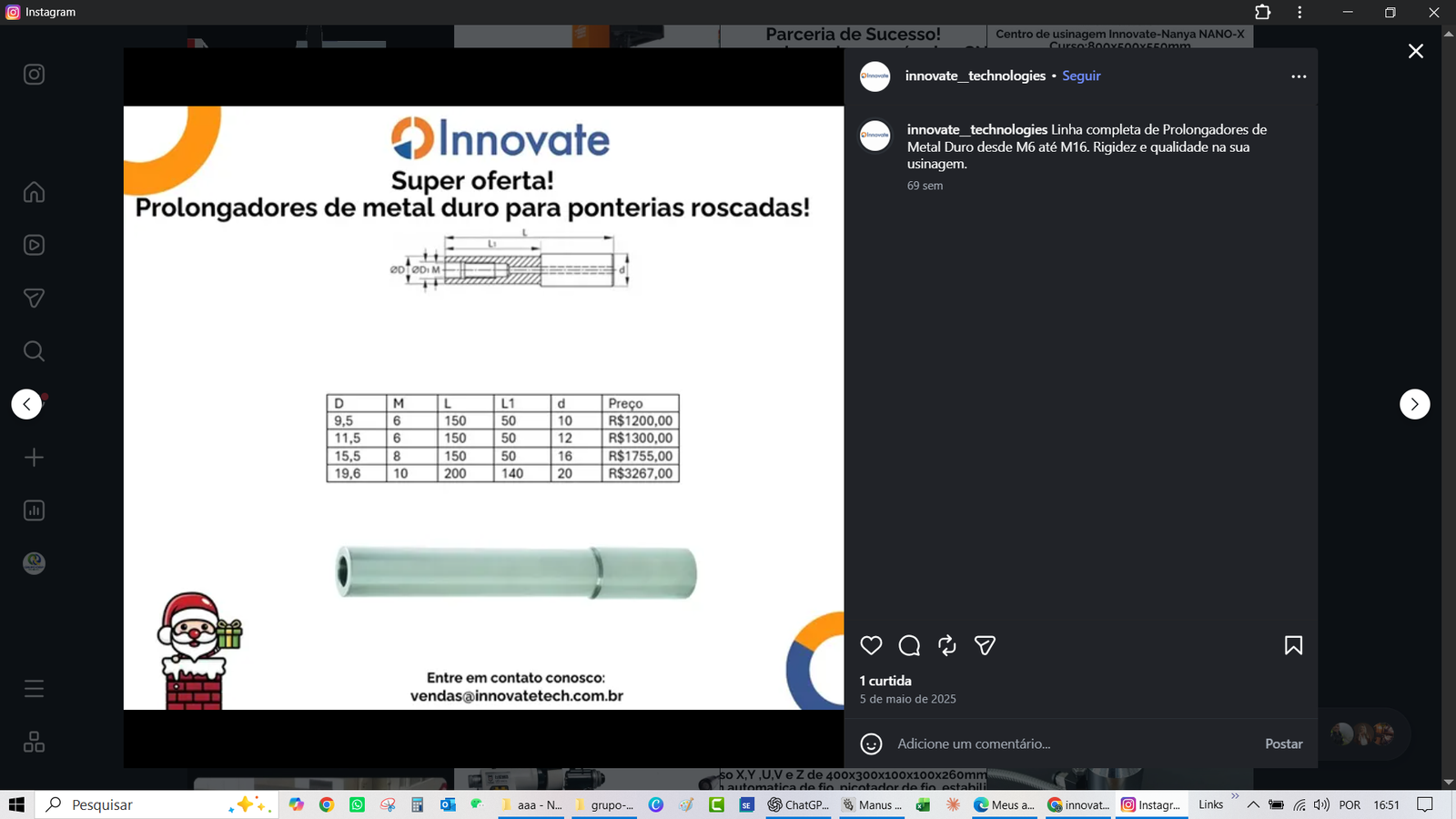Close the post viewer with the X
The height and width of the screenshot is (819, 1456).
[1416, 51]
